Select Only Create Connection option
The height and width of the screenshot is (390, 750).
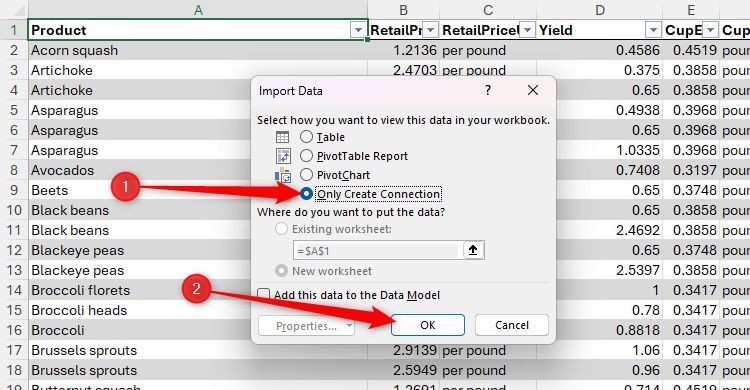point(306,194)
